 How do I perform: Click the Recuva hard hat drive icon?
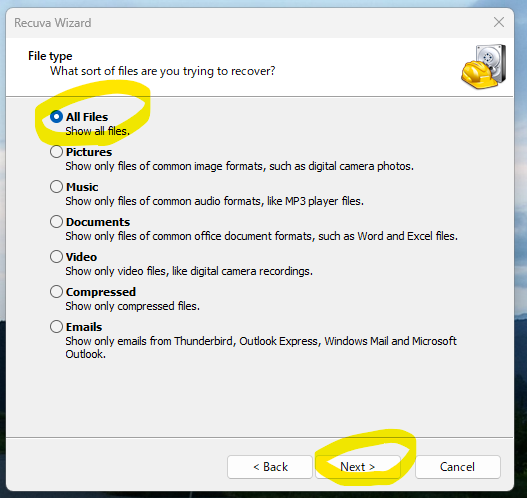484,67
